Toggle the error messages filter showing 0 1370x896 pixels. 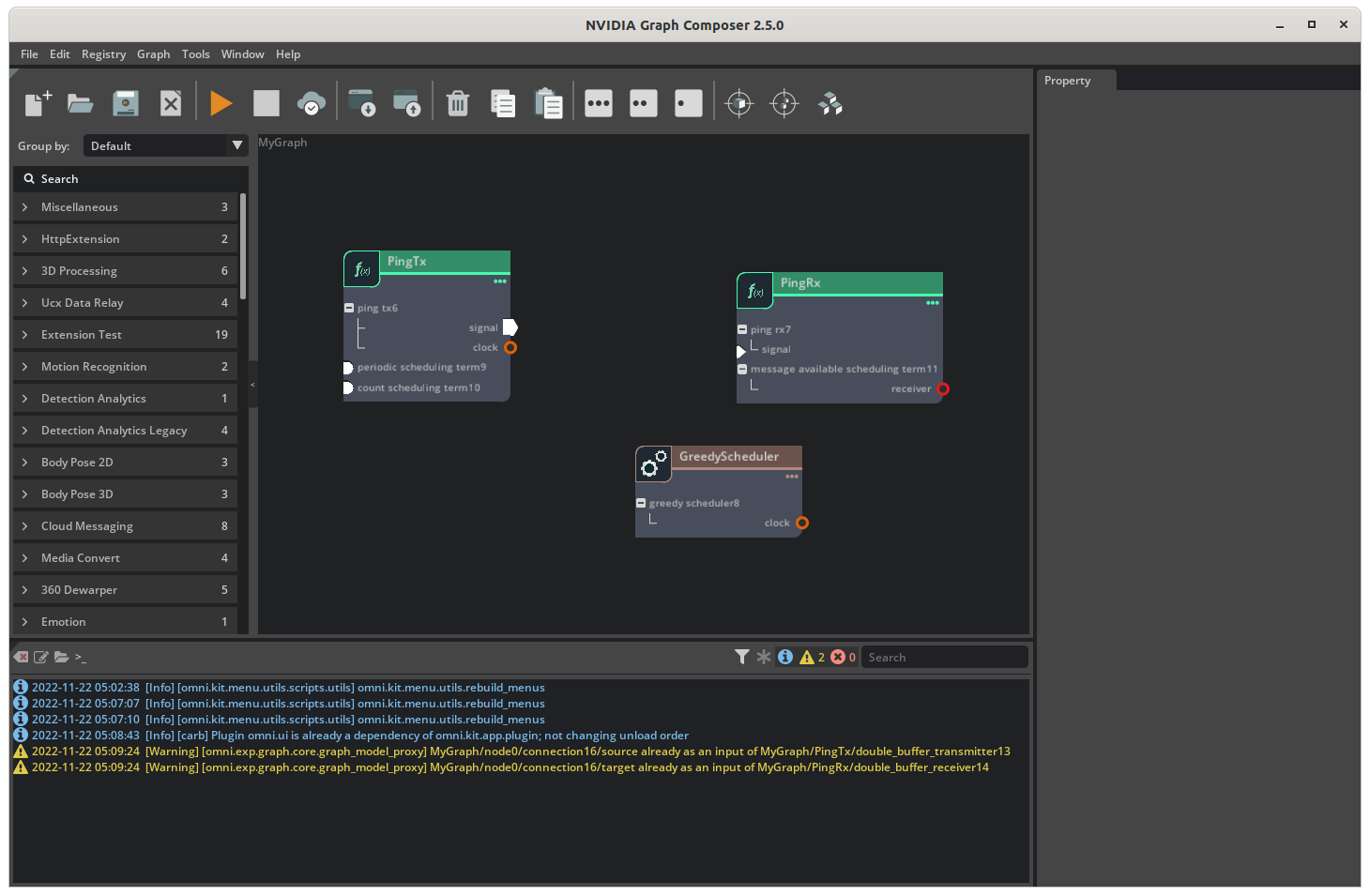[x=843, y=657]
